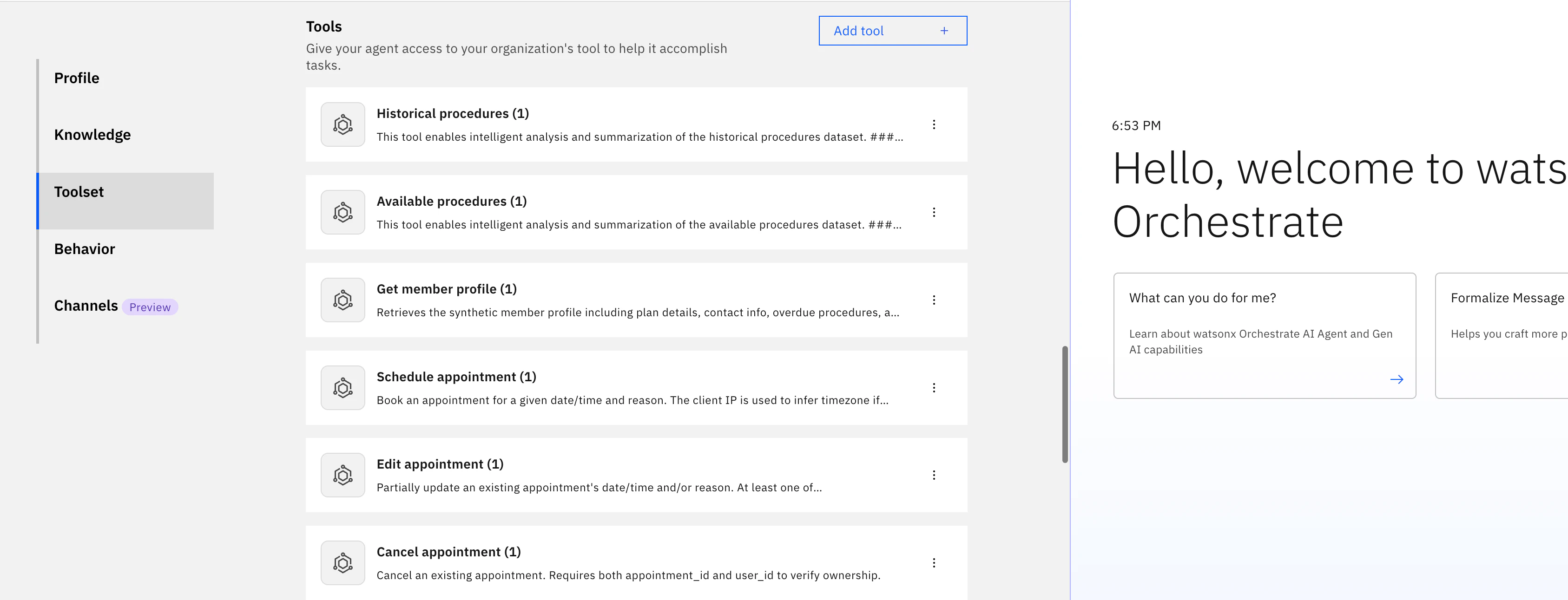Open overflow menu for Available procedures
The image size is (1568, 600).
[x=934, y=212]
